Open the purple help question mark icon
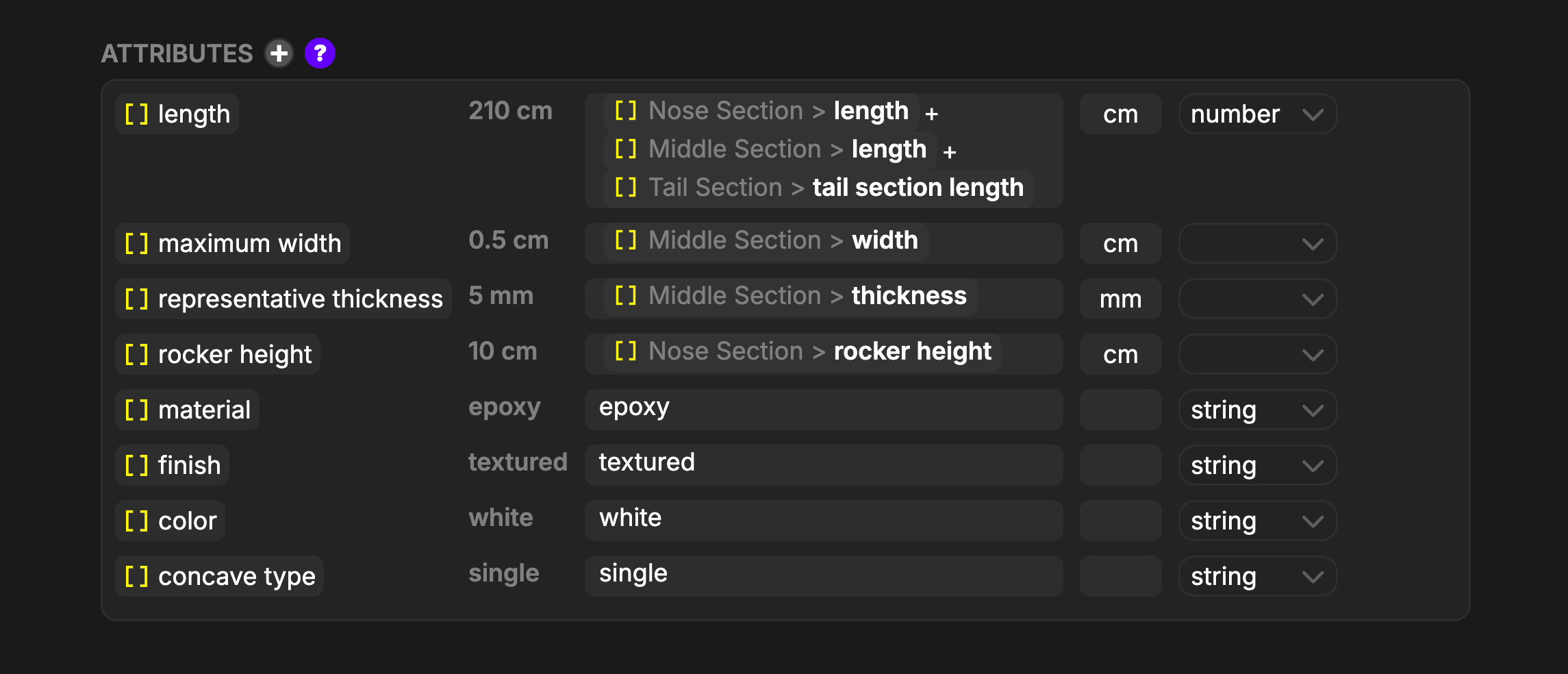Screen dimensions: 1568x674 coord(320,53)
